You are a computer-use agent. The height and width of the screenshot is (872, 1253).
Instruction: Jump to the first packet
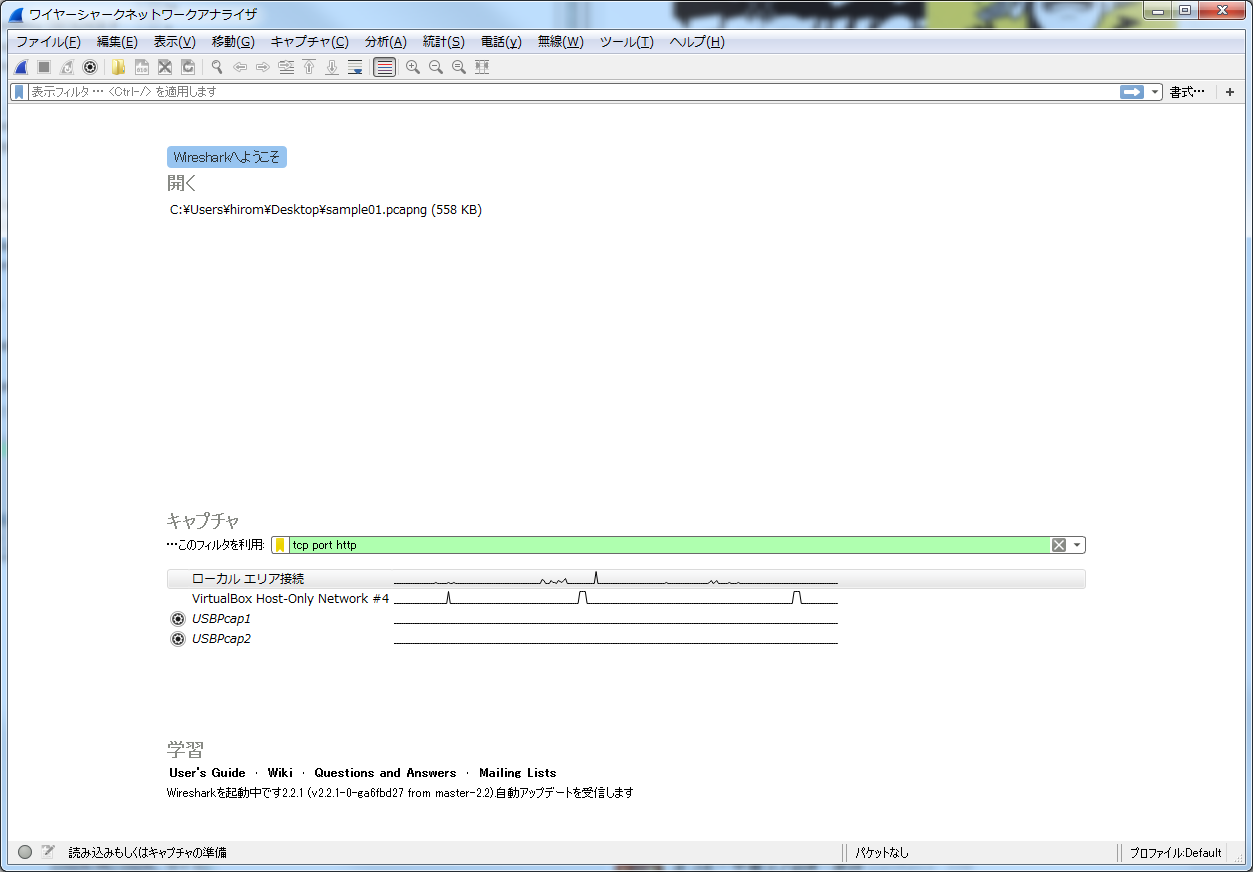point(309,67)
